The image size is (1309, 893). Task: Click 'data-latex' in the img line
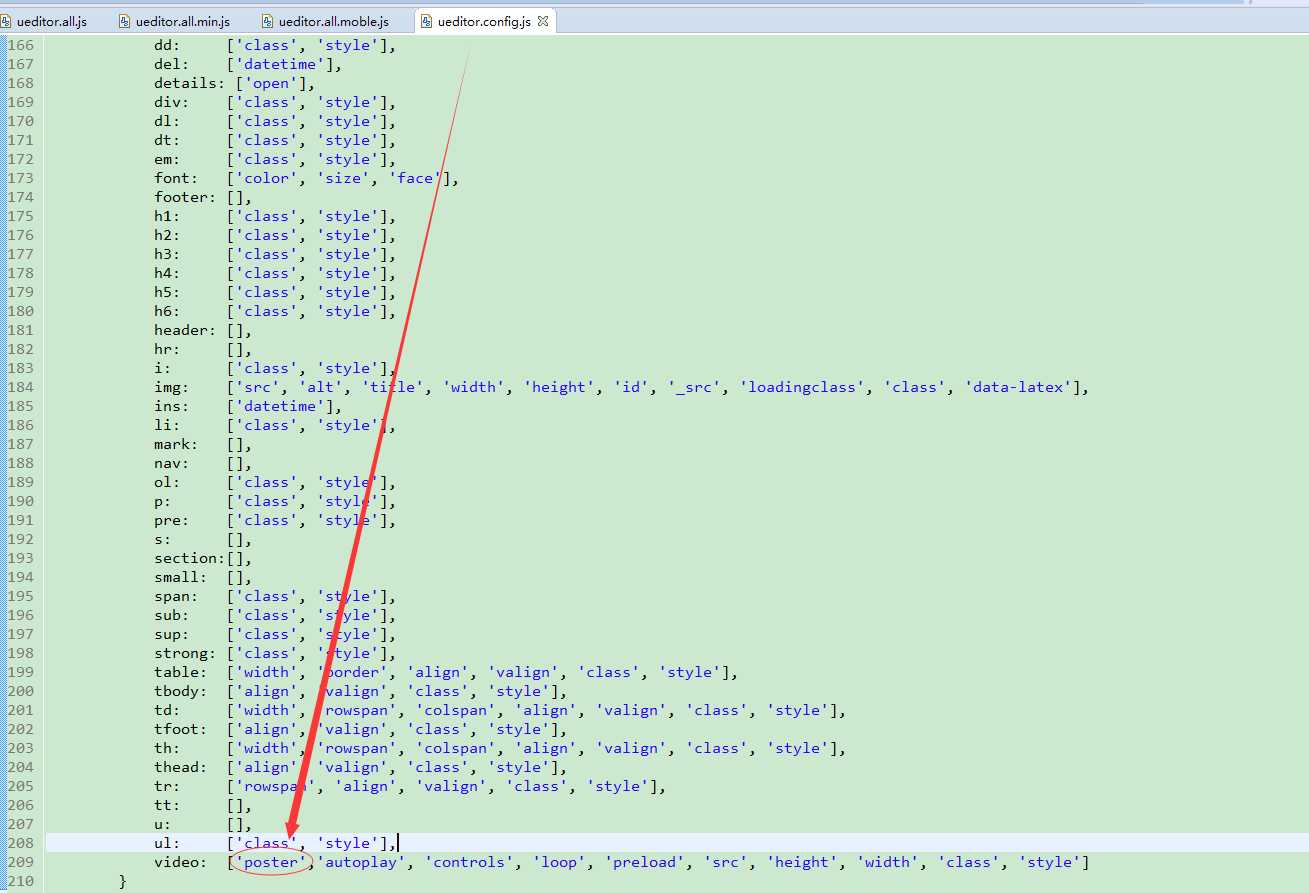[1019, 387]
